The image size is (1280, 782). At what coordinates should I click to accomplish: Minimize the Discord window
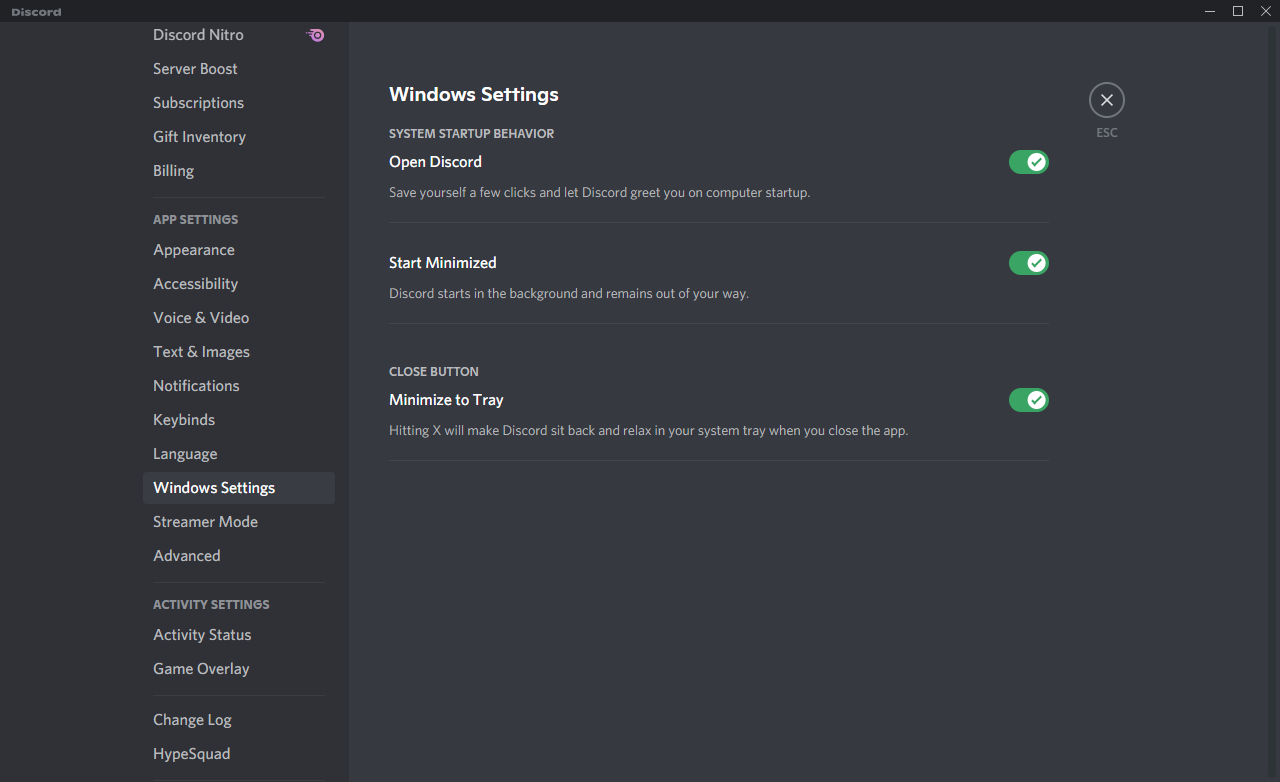click(x=1211, y=11)
